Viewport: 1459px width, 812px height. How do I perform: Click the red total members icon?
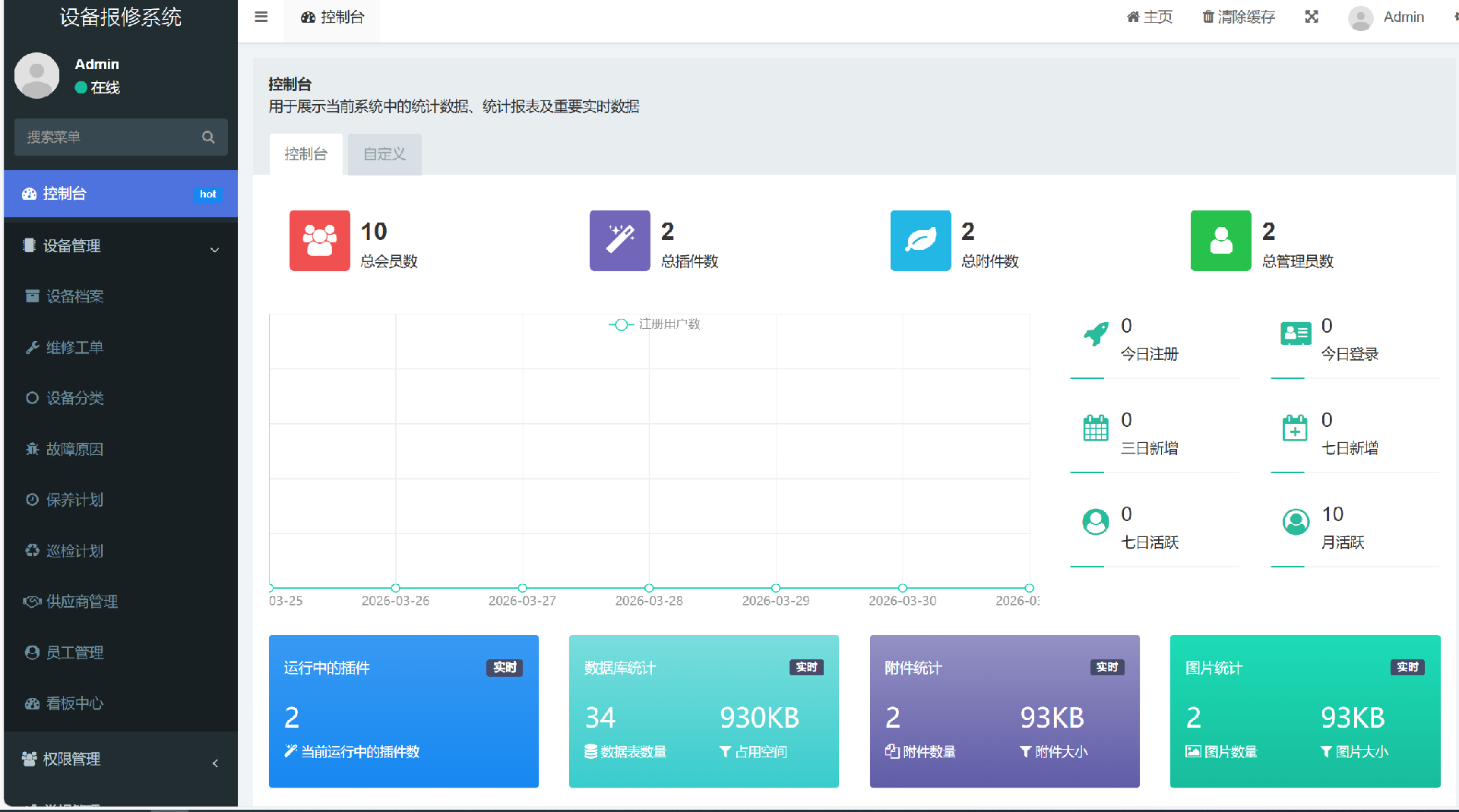click(x=319, y=241)
